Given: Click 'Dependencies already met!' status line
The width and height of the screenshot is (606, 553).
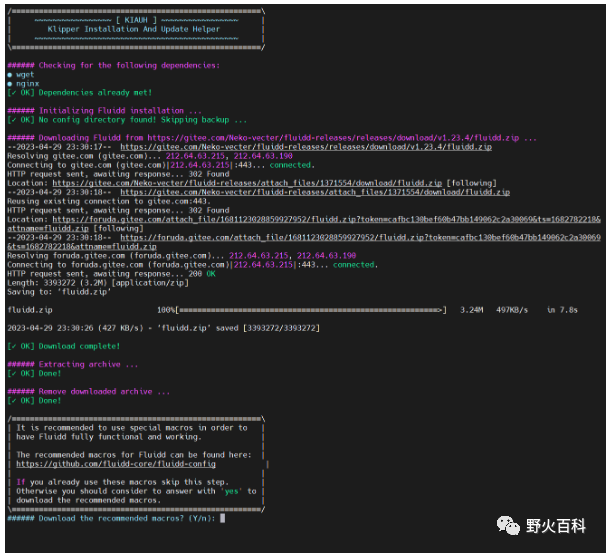Looking at the screenshot, I should [x=80, y=93].
